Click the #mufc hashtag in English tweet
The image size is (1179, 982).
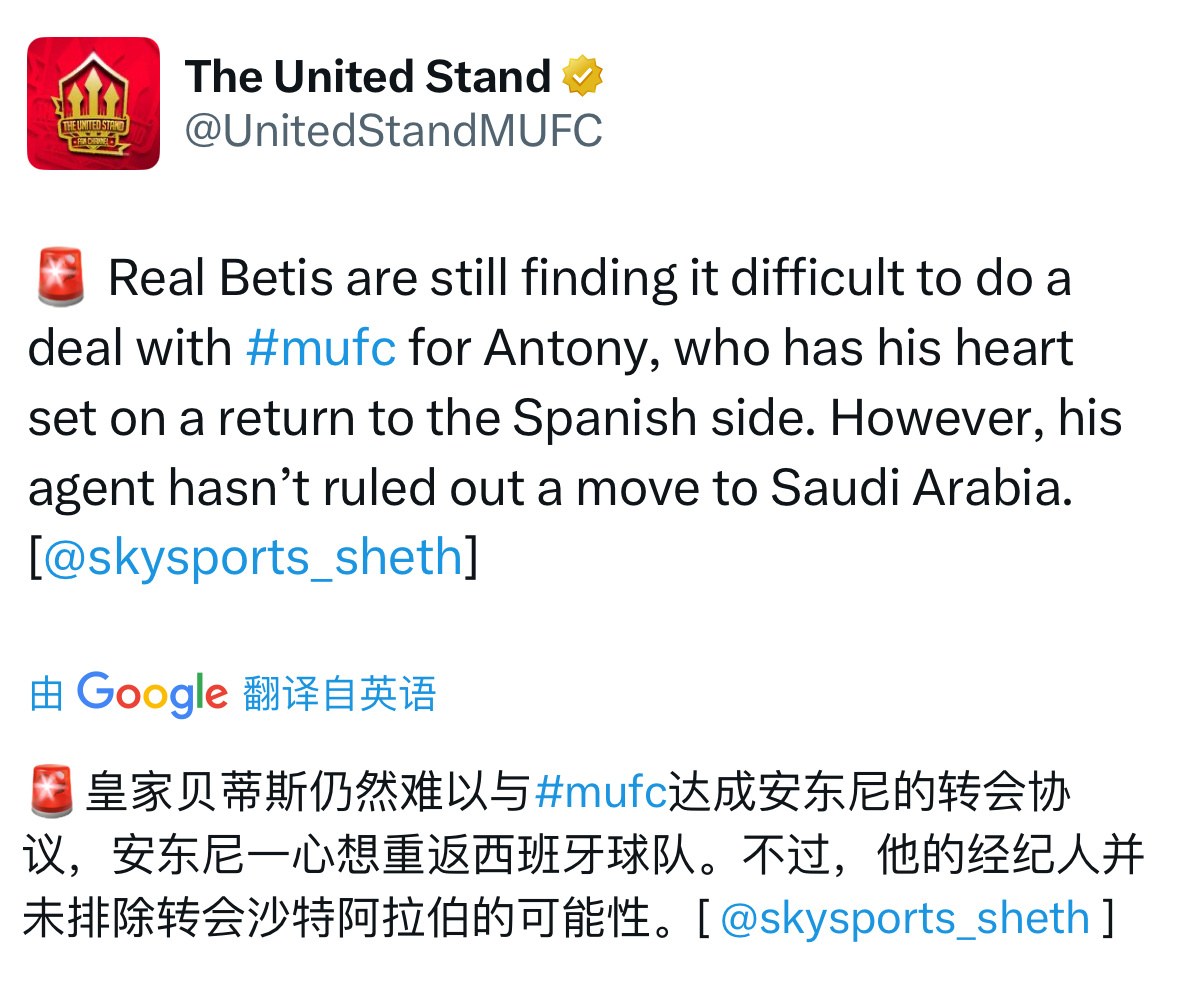point(321,348)
